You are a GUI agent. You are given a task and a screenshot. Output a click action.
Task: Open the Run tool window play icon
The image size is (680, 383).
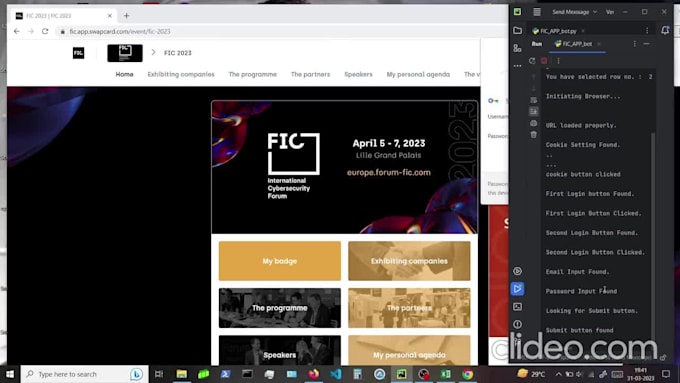coord(517,289)
